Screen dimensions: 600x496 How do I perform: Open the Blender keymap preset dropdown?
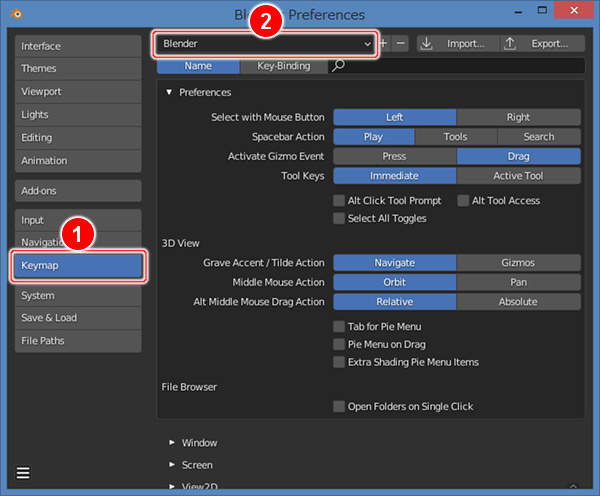(x=265, y=44)
